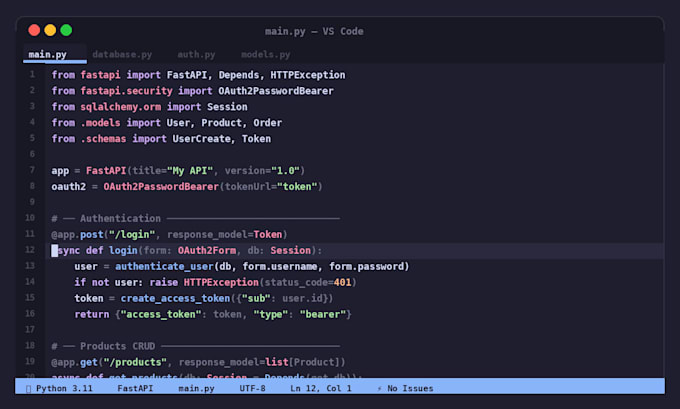Click FastAPI in the status bar
This screenshot has width=680, height=409.
135,388
